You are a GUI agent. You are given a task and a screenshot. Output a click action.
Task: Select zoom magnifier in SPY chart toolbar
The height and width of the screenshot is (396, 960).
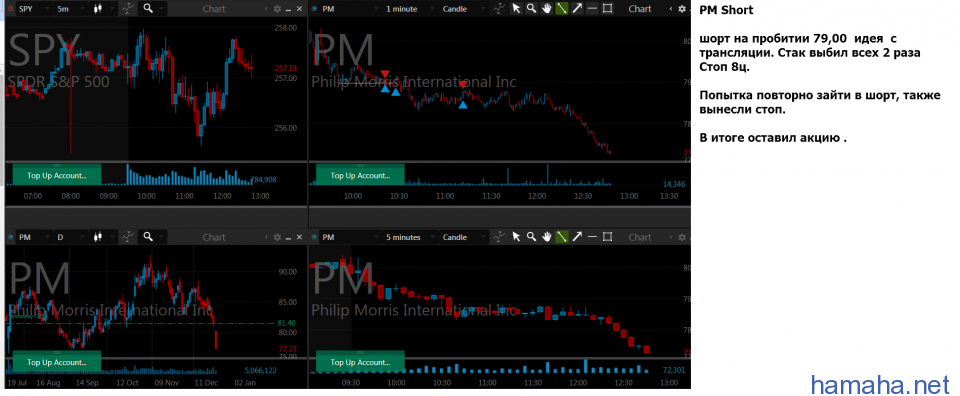point(147,9)
